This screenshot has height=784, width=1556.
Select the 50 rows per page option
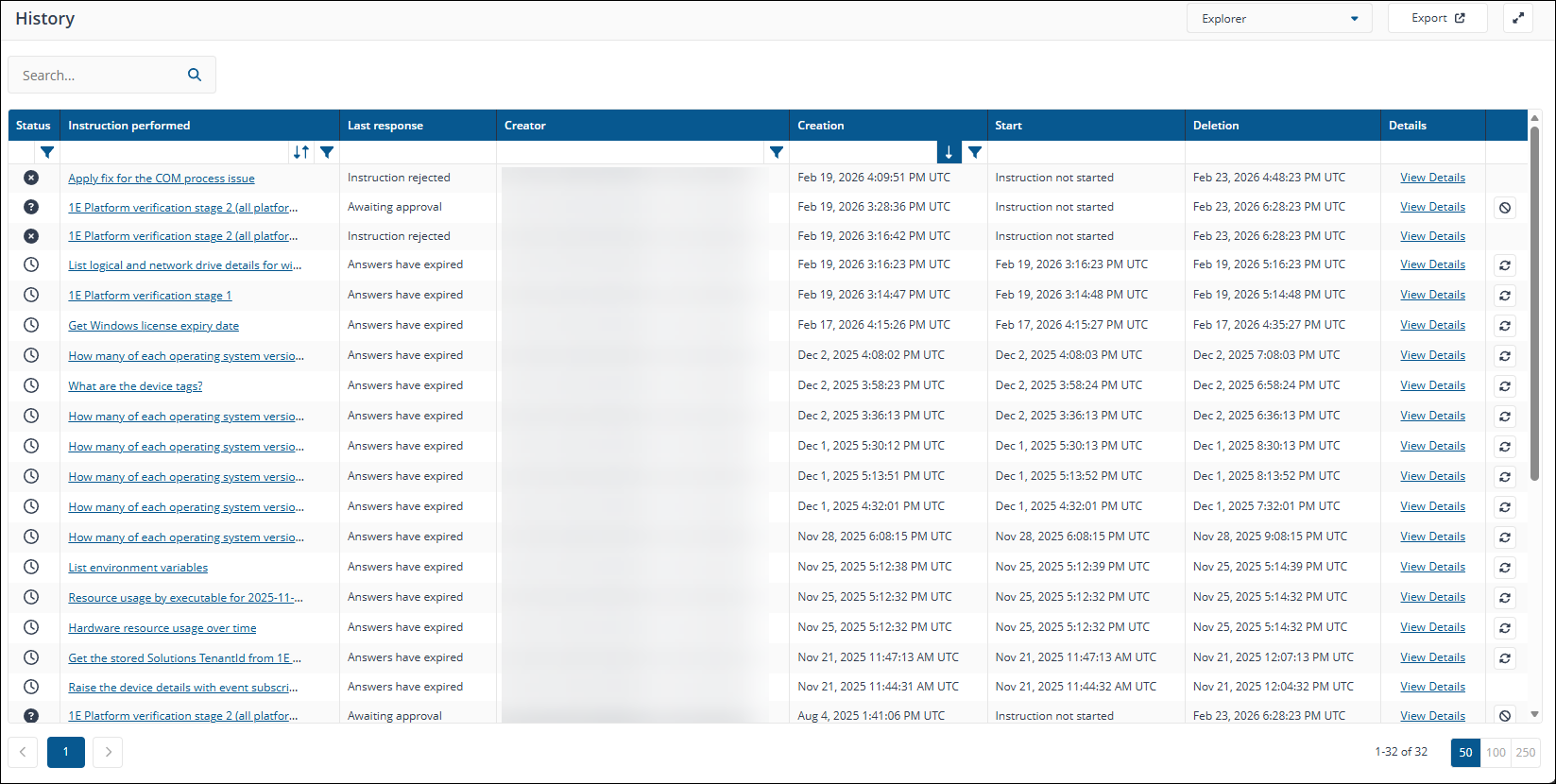point(1465,753)
